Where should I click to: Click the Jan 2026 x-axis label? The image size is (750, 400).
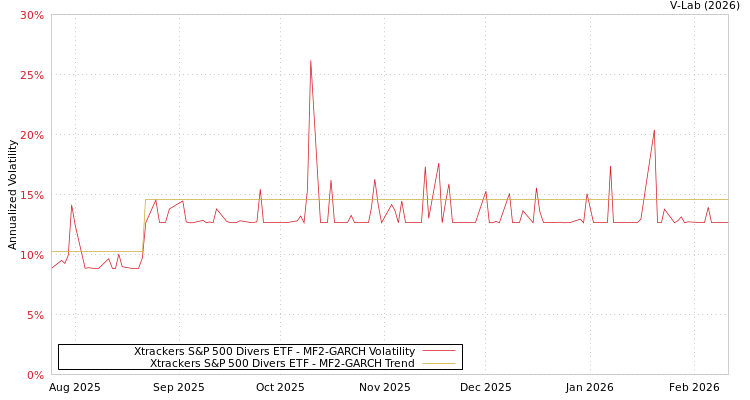[x=590, y=388]
